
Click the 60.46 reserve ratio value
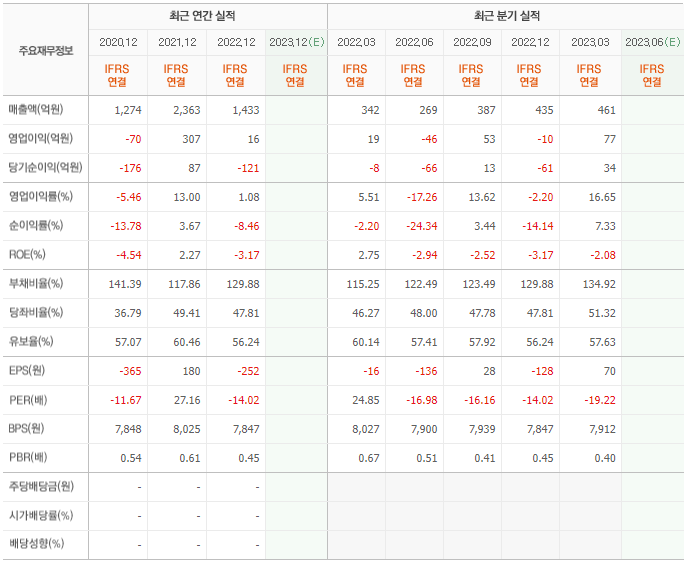coord(187,342)
